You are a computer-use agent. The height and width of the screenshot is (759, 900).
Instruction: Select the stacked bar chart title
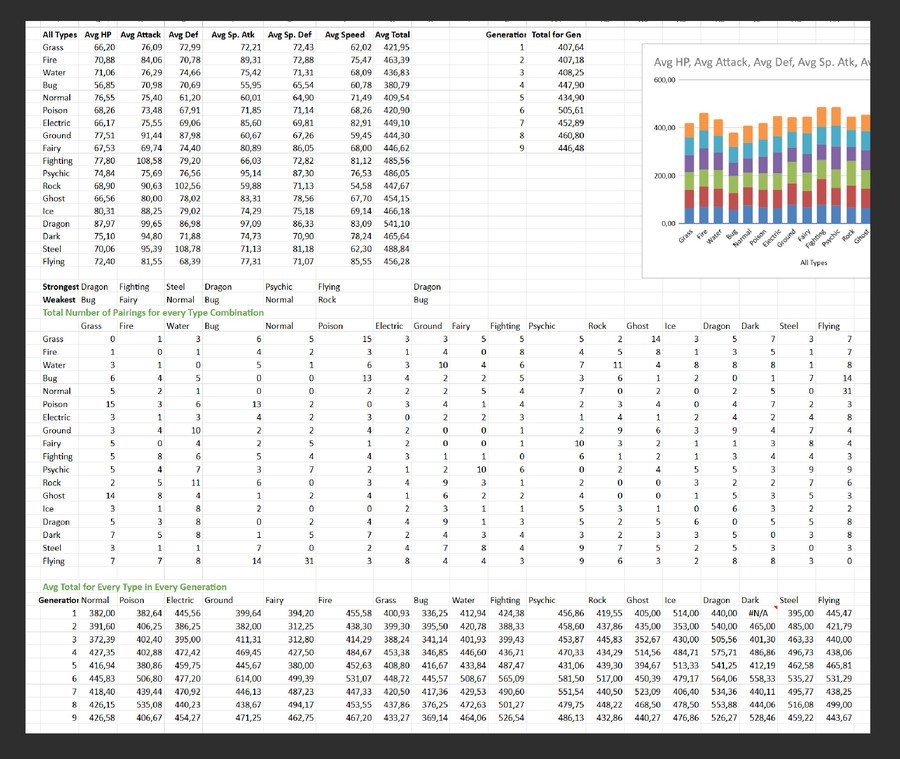(x=761, y=62)
